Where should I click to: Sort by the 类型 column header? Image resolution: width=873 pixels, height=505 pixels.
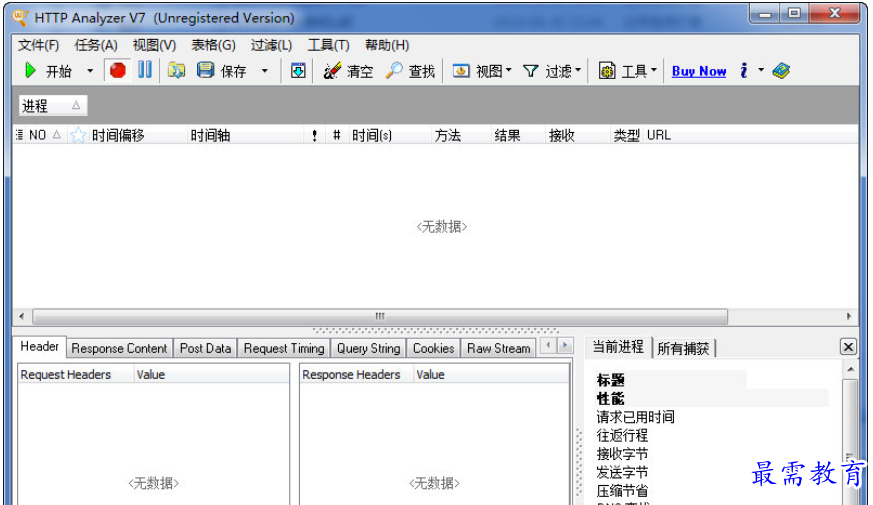(x=626, y=135)
